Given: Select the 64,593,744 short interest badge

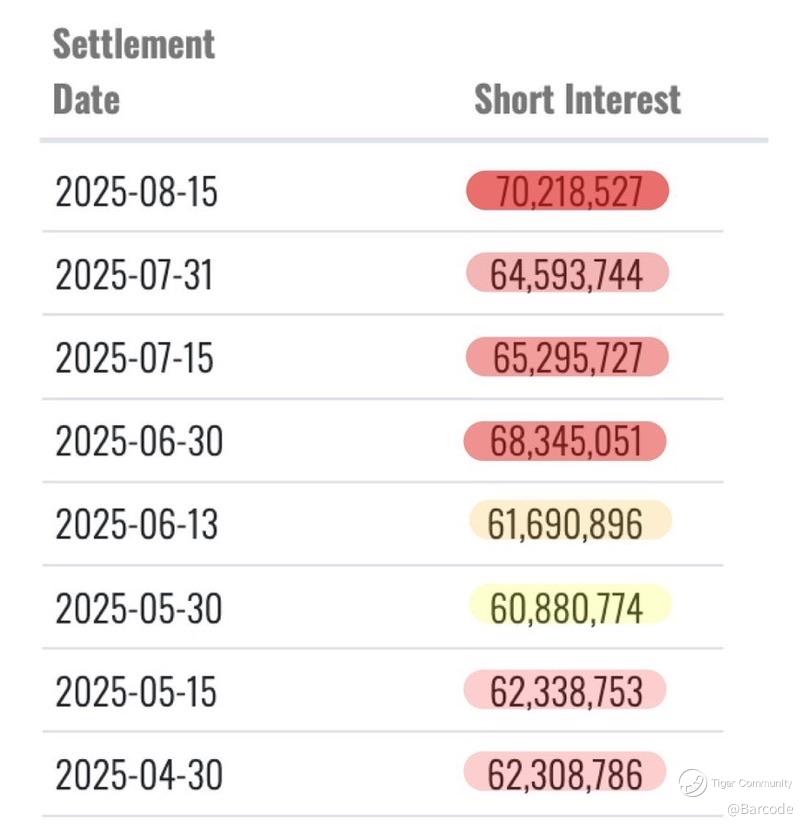Looking at the screenshot, I should (567, 272).
